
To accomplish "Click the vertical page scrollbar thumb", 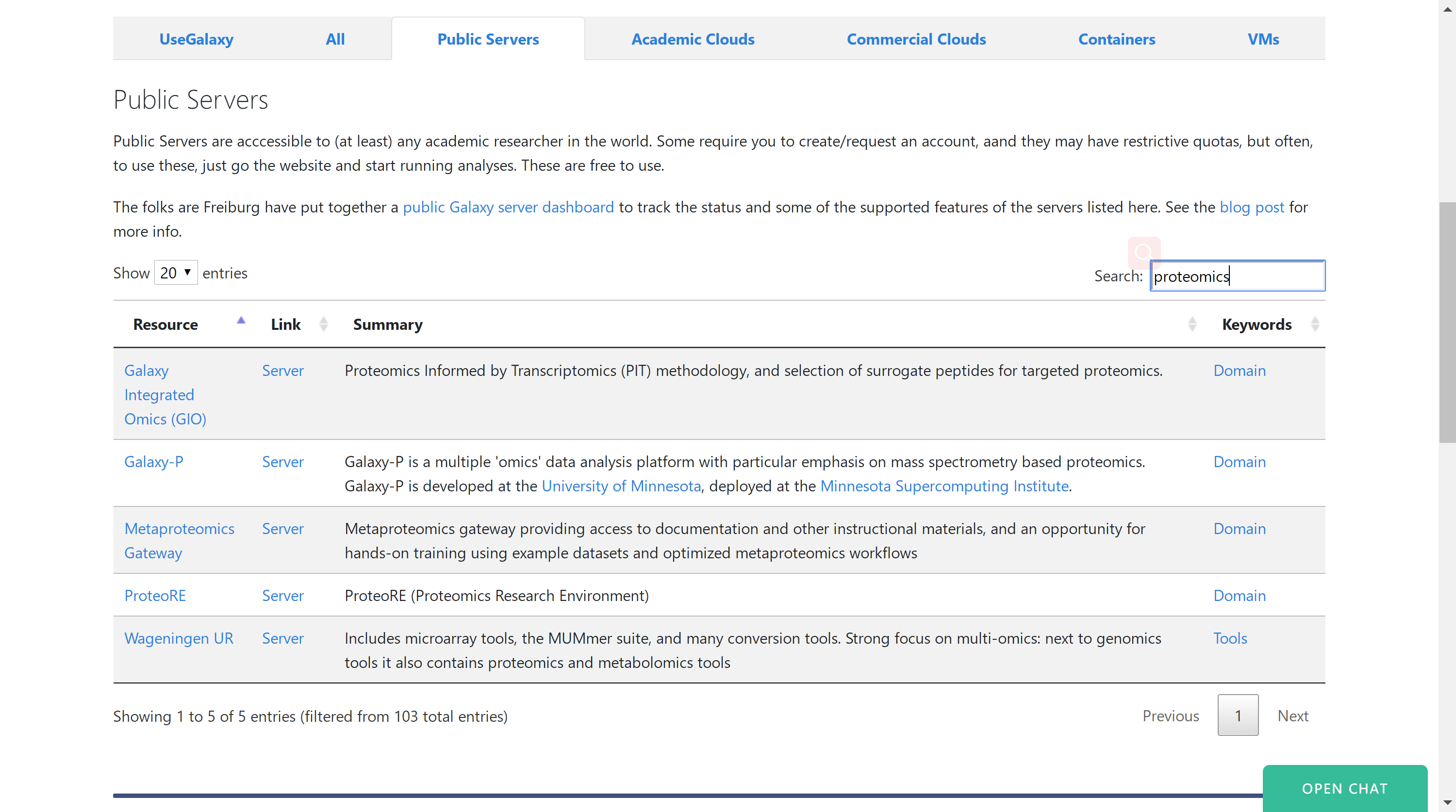I will [1447, 322].
